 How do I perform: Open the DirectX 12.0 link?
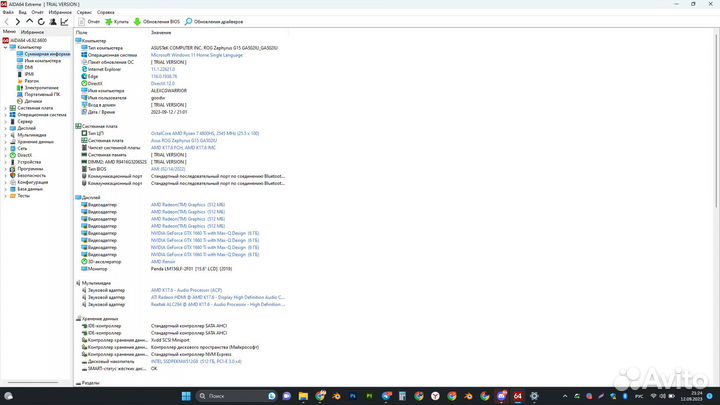[x=163, y=84]
